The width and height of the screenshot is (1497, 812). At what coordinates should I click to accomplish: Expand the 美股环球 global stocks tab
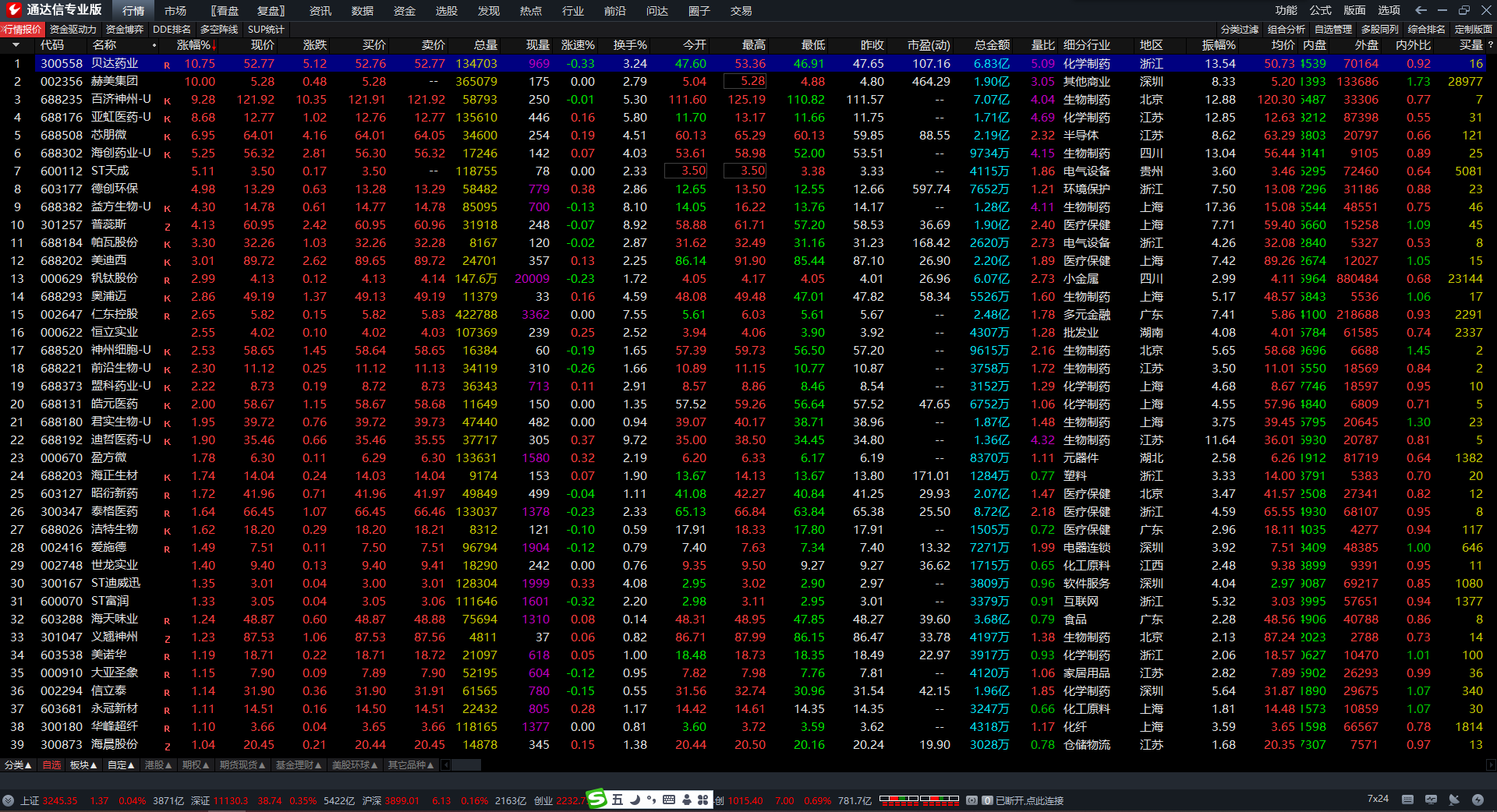pyautogui.click(x=355, y=765)
